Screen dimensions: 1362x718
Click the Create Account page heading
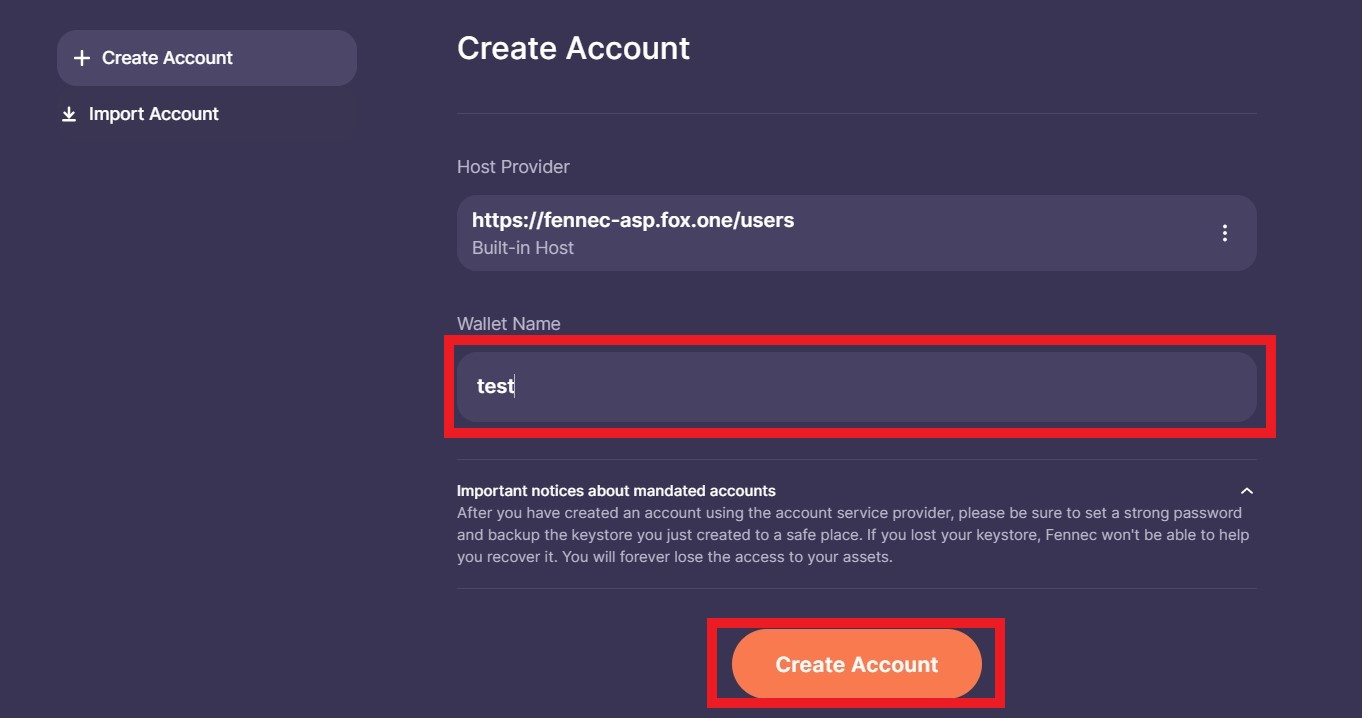point(573,48)
